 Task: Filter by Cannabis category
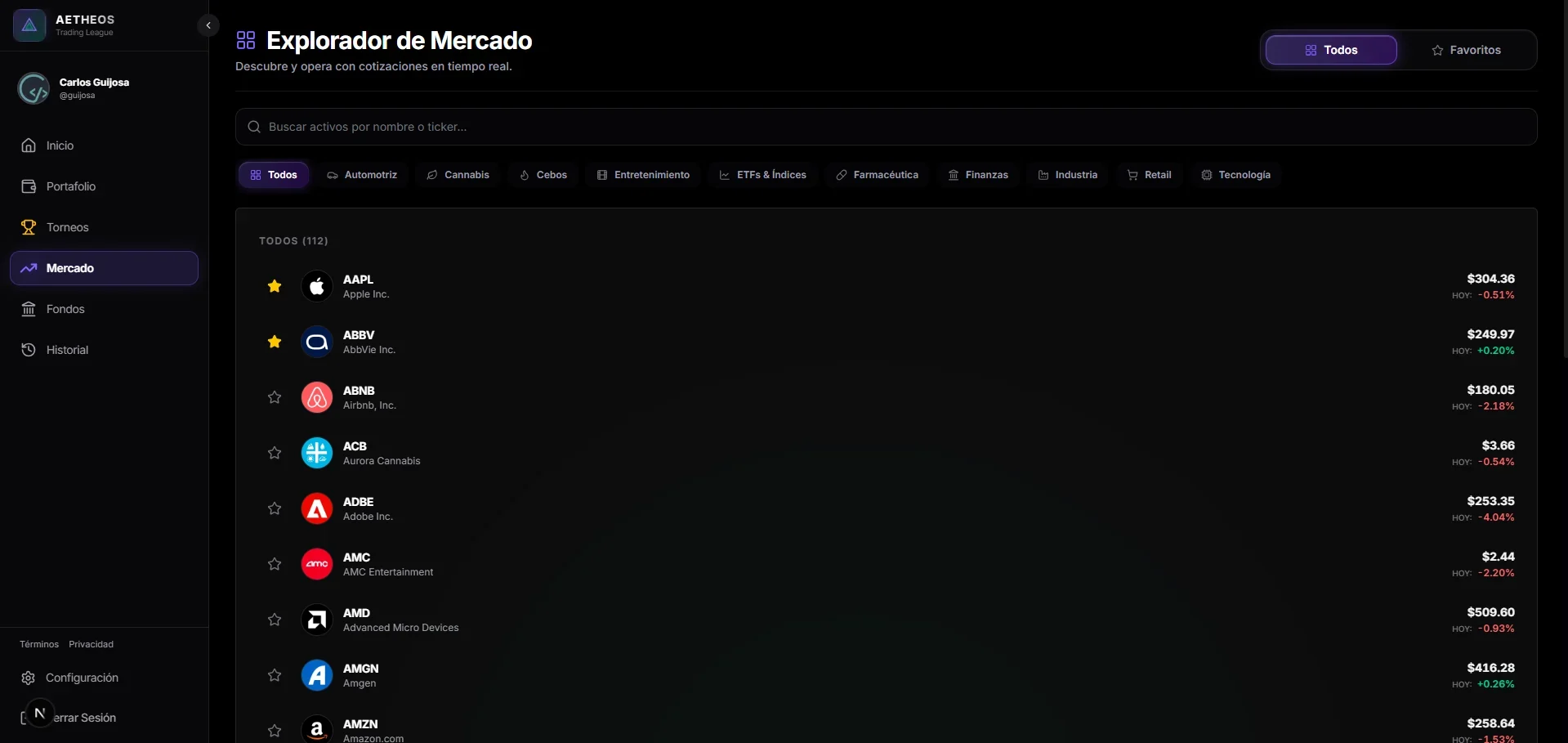(x=458, y=175)
